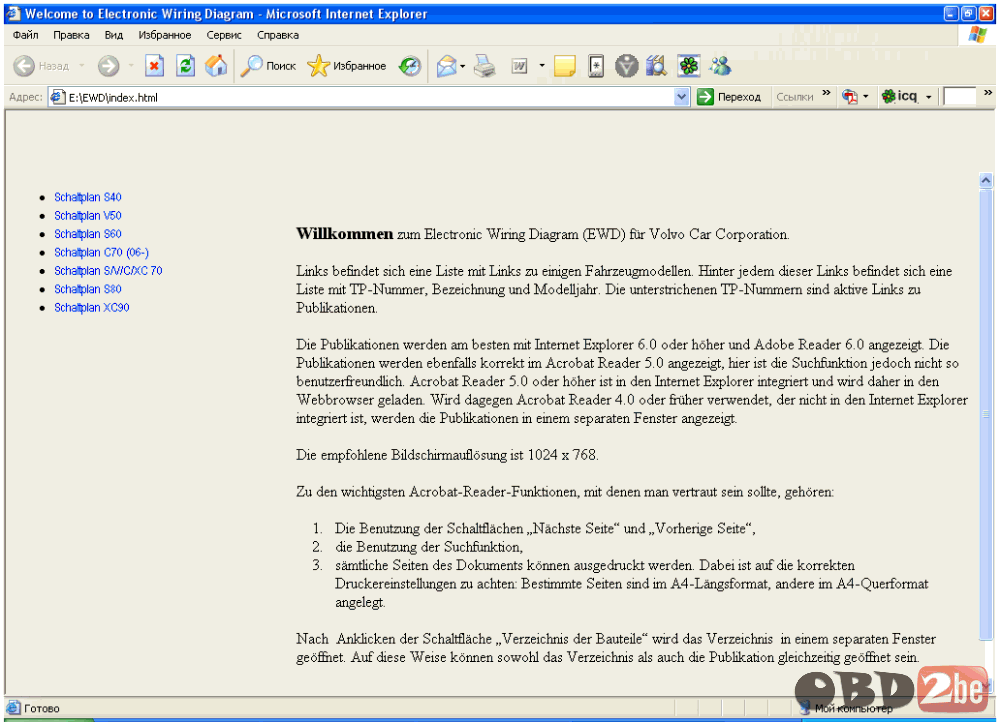Click the page icon in address bar
The image size is (1000, 722).
57,97
